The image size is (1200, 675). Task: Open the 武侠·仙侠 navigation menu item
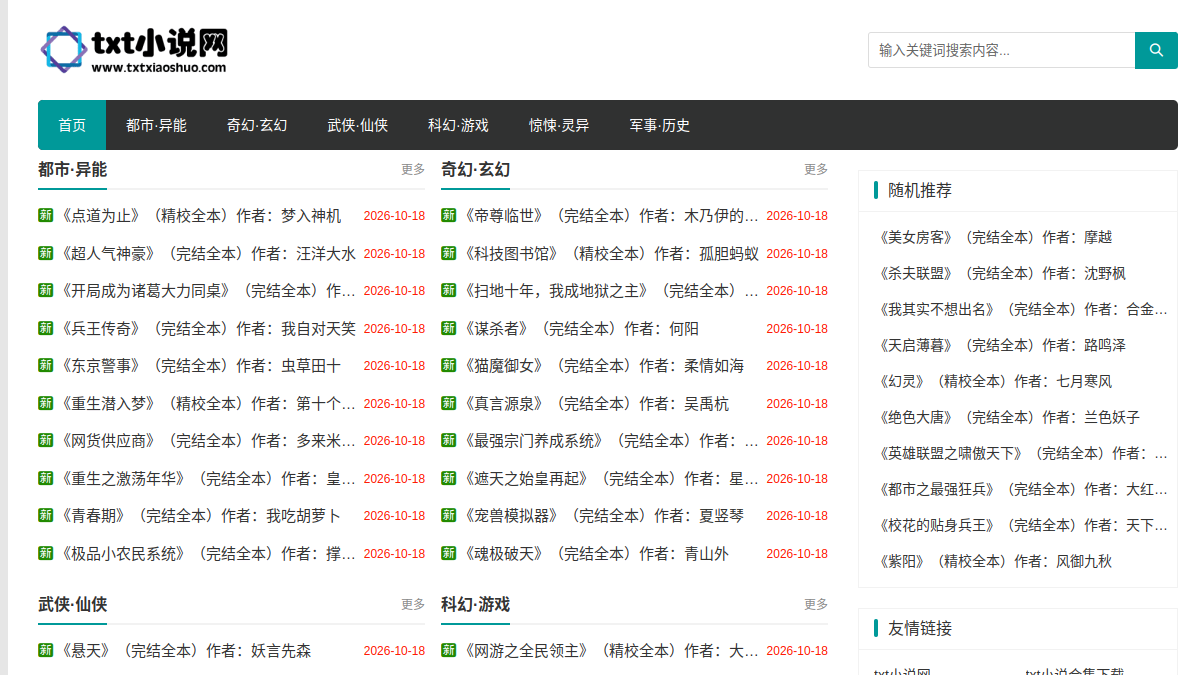358,125
